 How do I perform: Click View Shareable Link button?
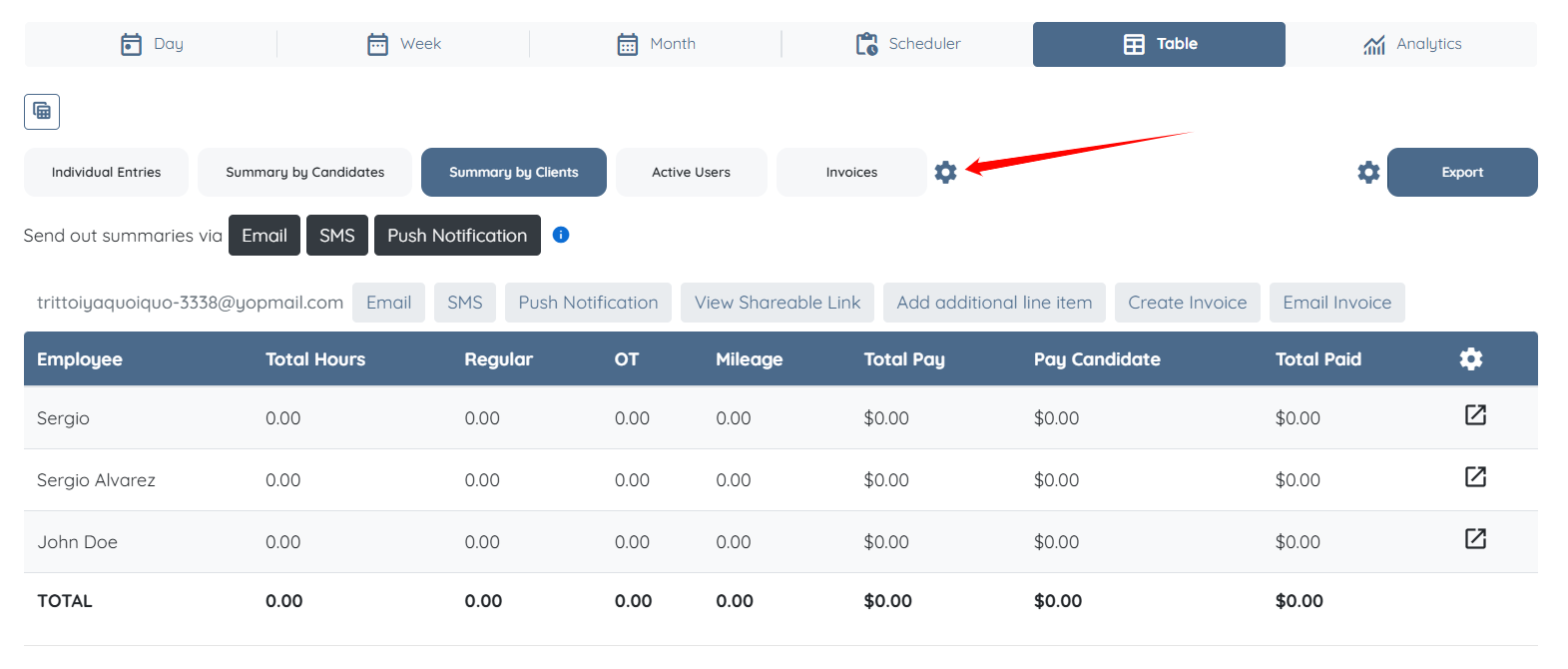click(x=777, y=303)
